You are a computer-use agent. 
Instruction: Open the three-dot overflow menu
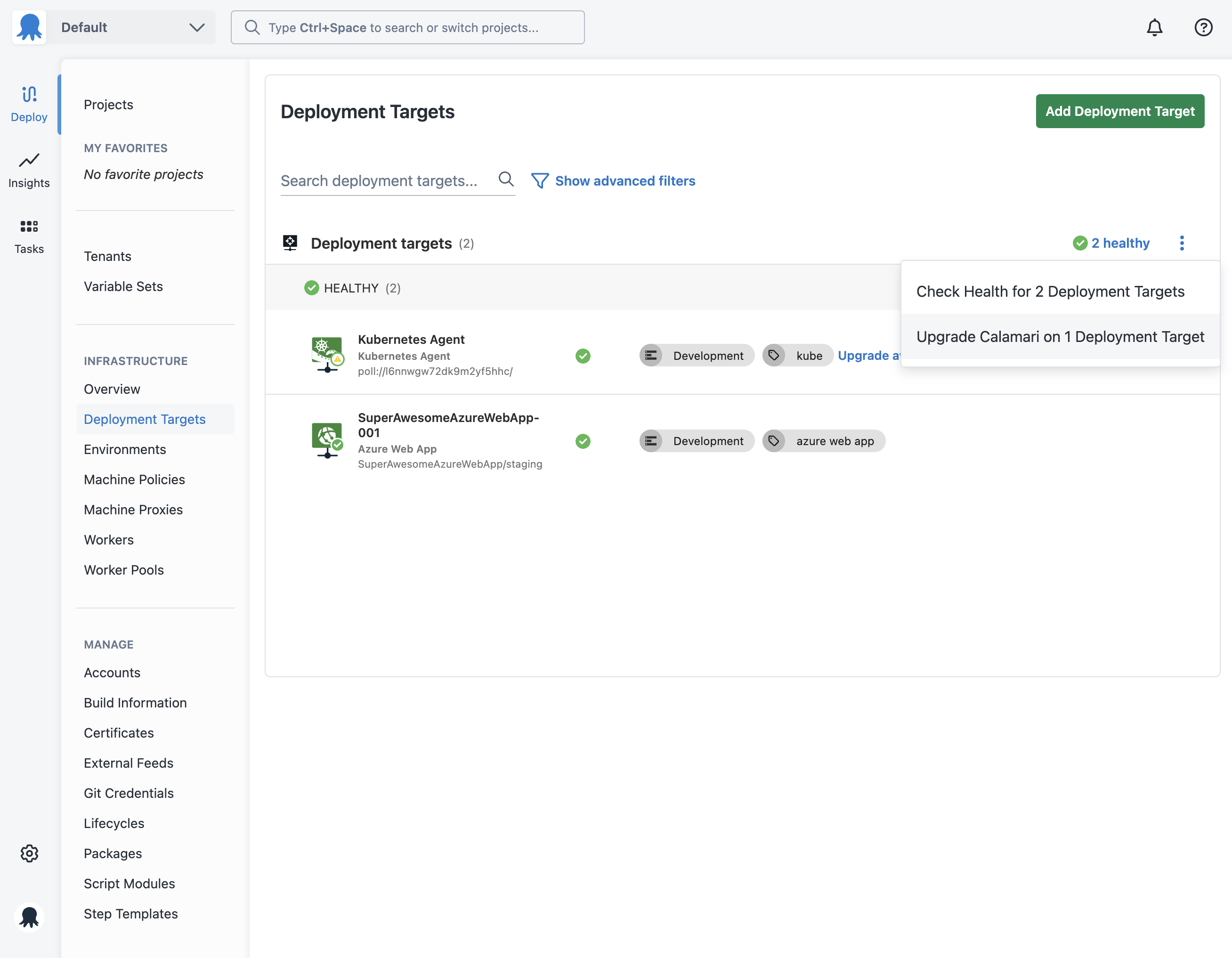[1182, 243]
